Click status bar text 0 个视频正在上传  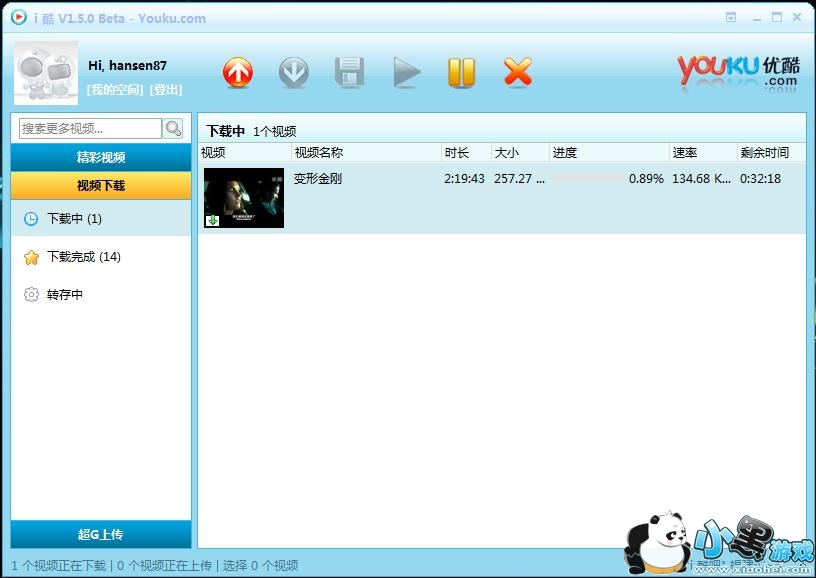[x=164, y=566]
